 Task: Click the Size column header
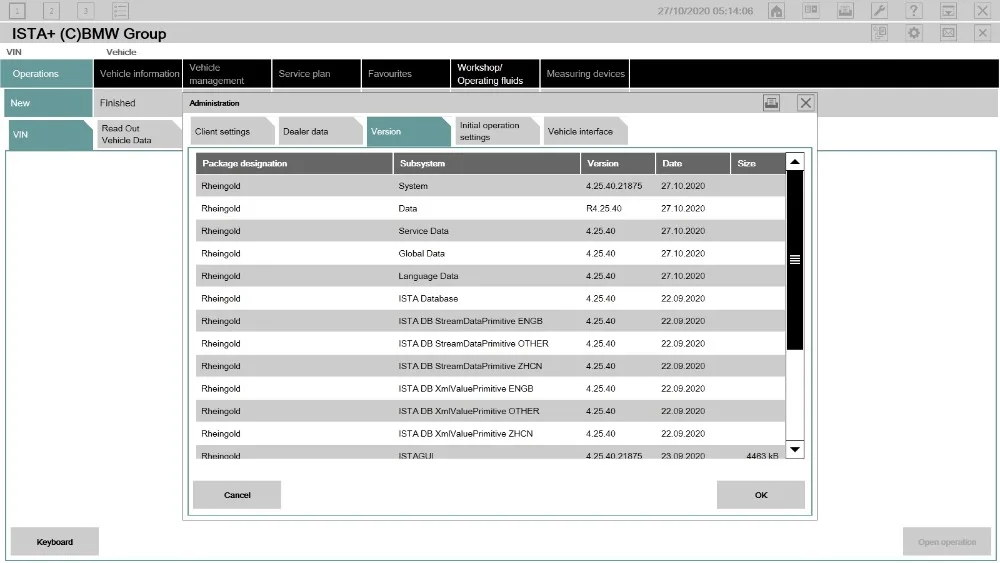pyautogui.click(x=758, y=163)
